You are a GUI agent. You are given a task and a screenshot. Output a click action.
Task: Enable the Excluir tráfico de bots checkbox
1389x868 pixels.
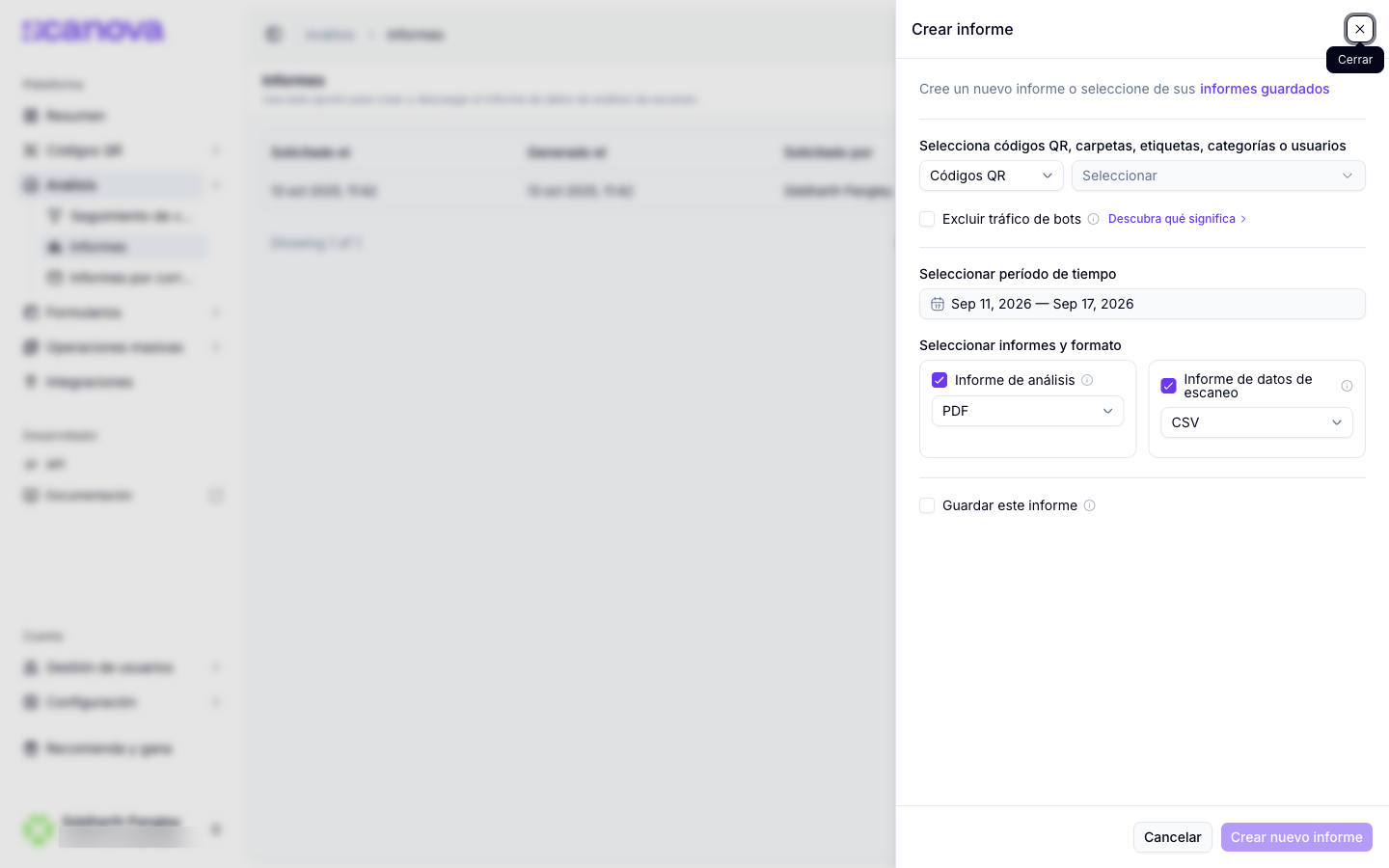927,219
